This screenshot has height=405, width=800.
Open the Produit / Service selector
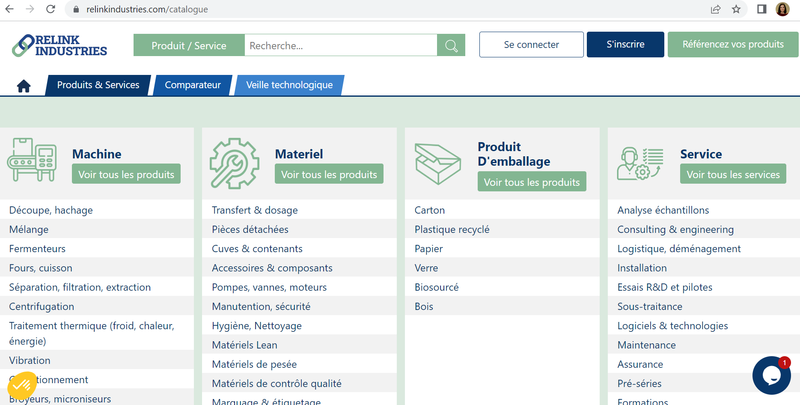coord(189,45)
